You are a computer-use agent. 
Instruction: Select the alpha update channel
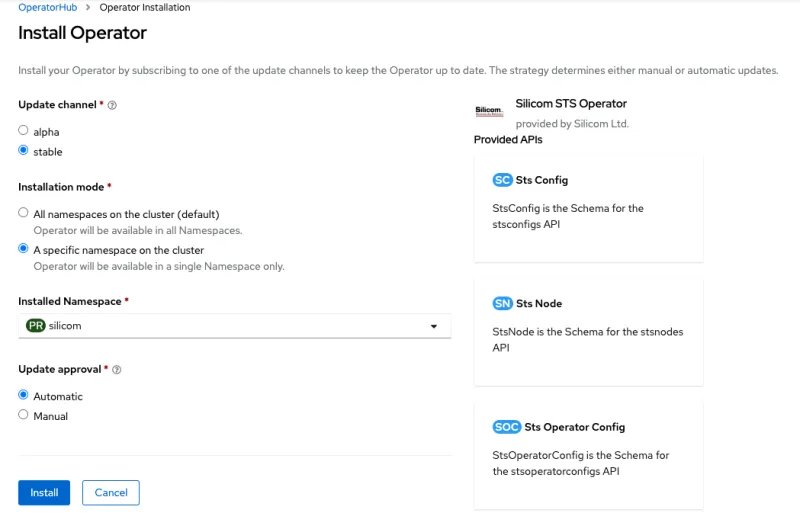coord(23,131)
